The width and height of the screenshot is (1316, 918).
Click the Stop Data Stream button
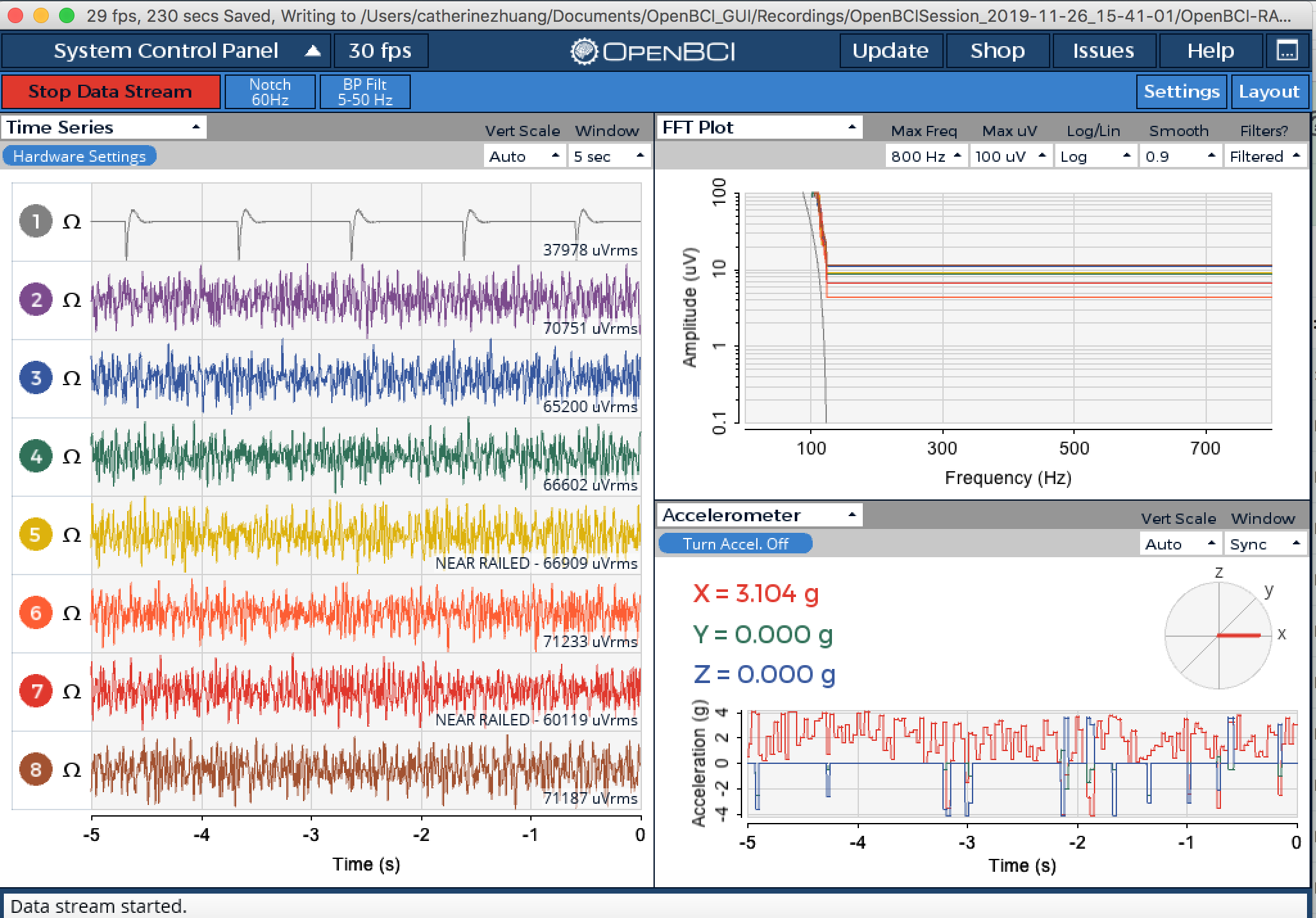[x=110, y=92]
